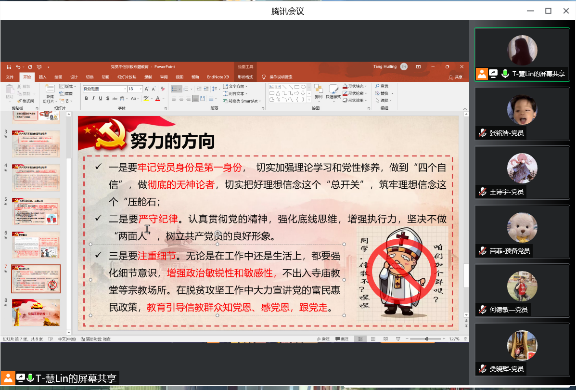Viewport: 576px width, 390px height.
Task: Click the lightbulb Tell Me search icon
Action: point(264,77)
